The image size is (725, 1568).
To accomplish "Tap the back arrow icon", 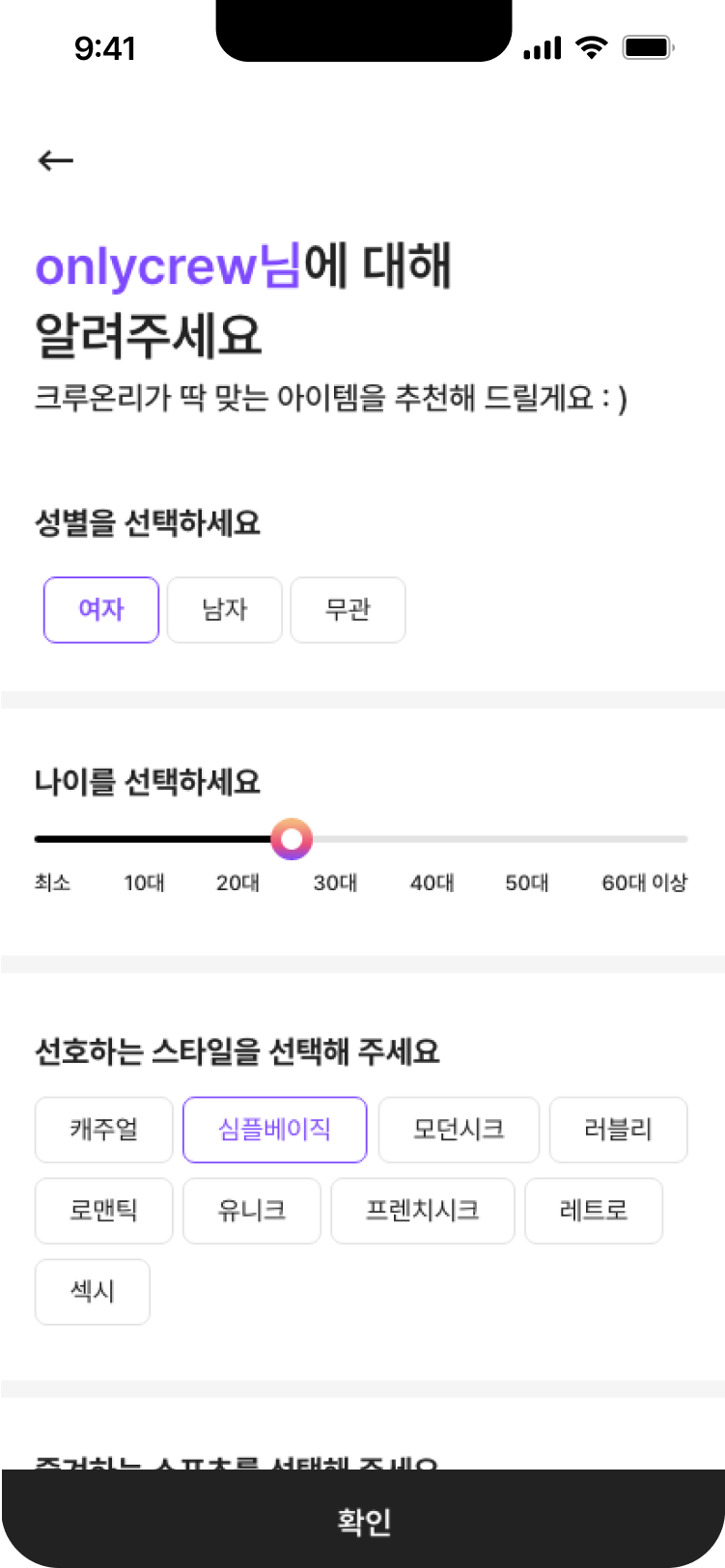I will [x=55, y=160].
